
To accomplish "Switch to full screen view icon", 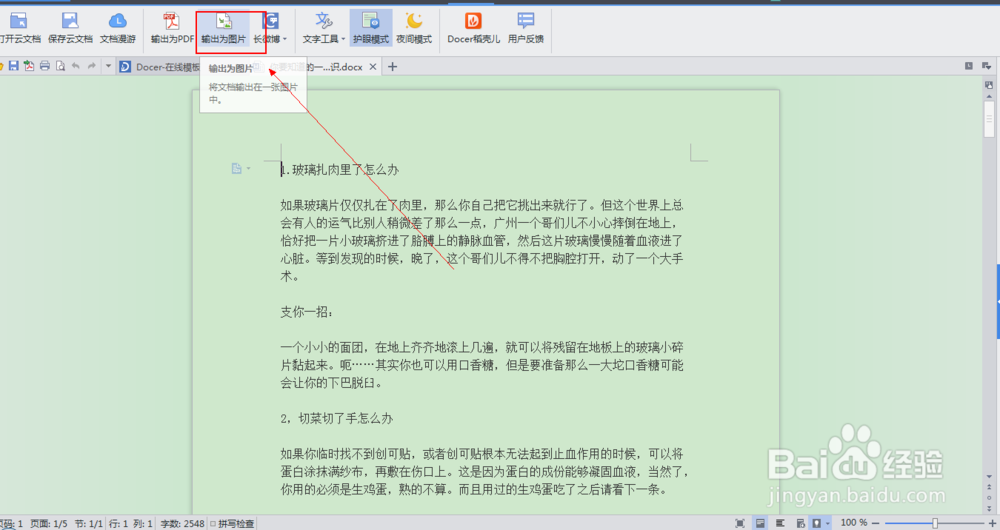I will tap(740, 523).
